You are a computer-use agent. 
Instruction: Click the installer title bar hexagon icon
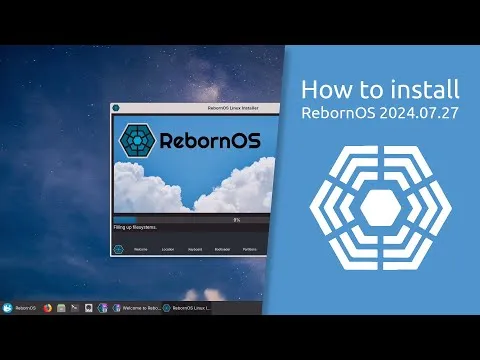click(116, 108)
